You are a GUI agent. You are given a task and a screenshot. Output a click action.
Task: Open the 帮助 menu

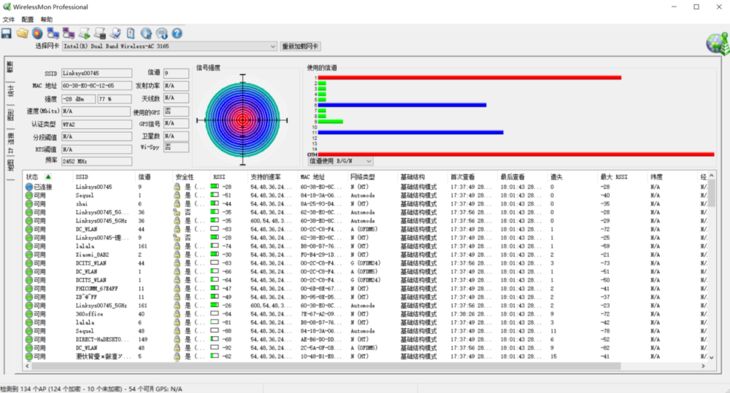(x=47, y=20)
